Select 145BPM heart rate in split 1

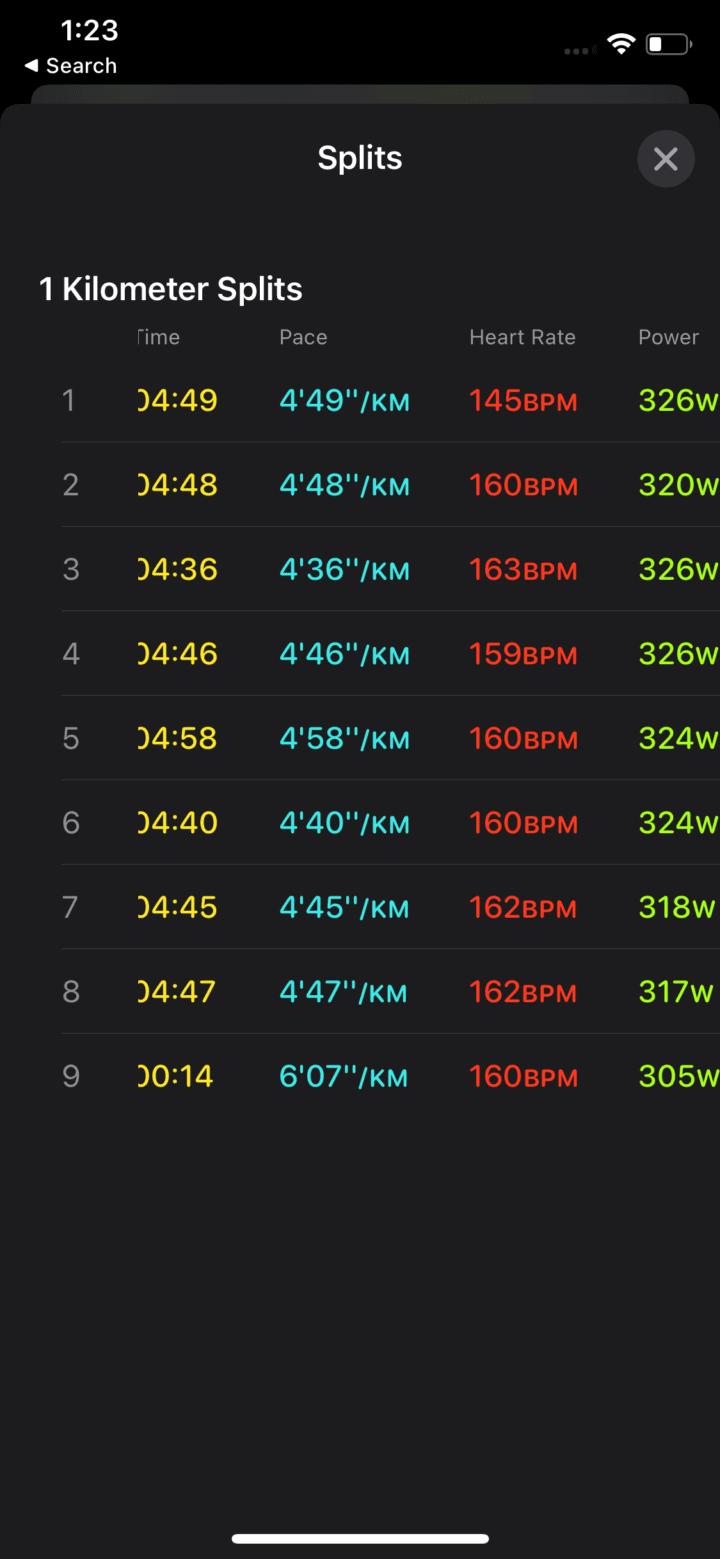point(523,401)
